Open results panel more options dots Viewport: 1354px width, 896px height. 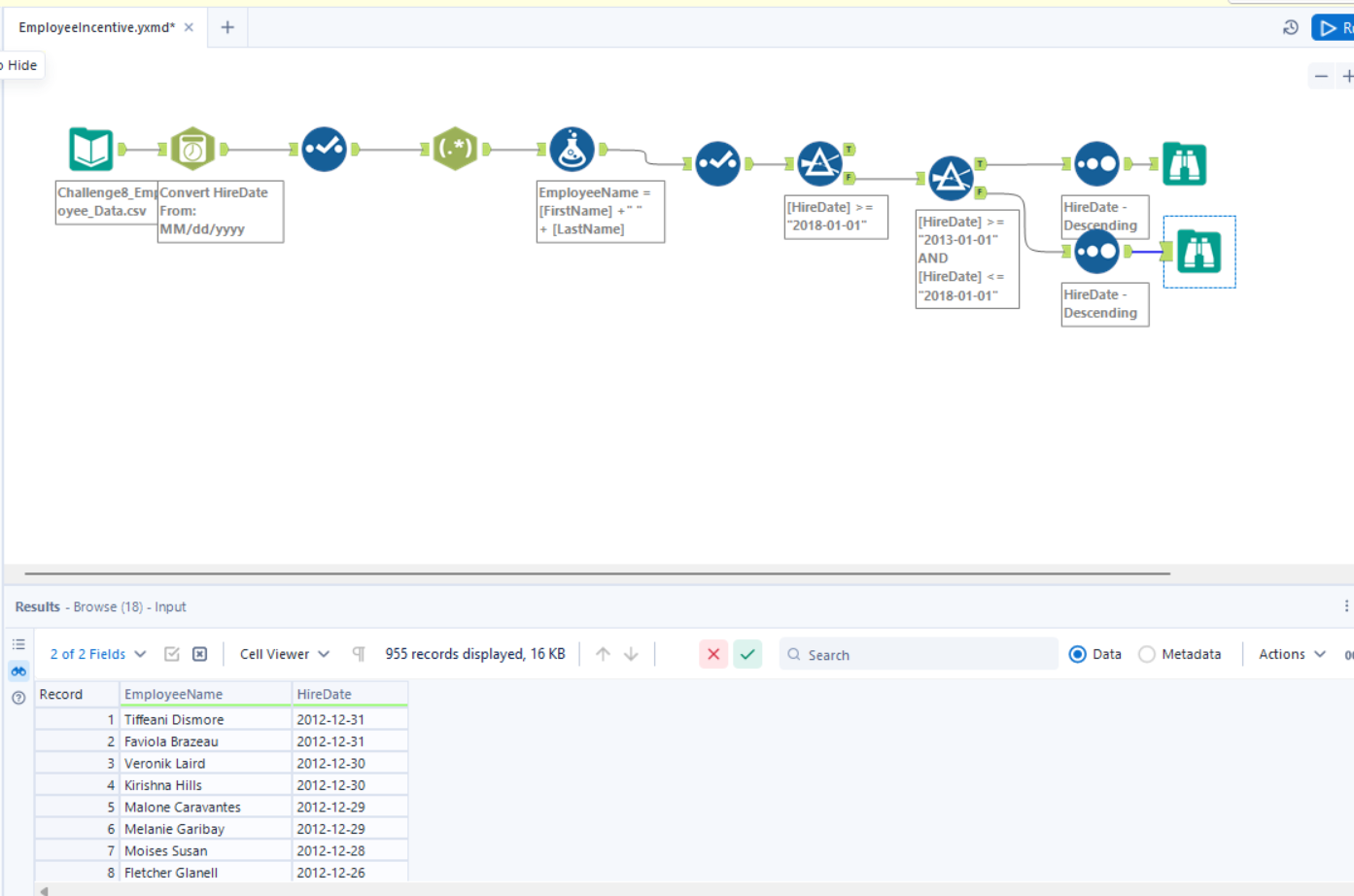click(x=1346, y=606)
